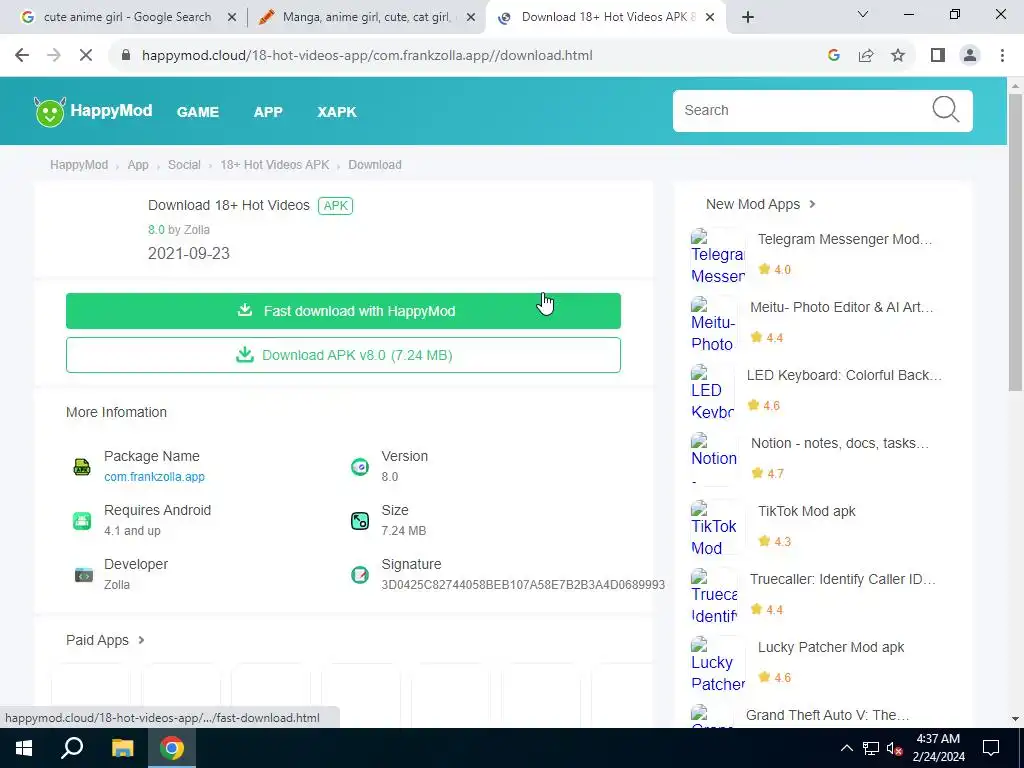1024x768 pixels.
Task: Stop page loading with the X button
Action: click(x=86, y=56)
